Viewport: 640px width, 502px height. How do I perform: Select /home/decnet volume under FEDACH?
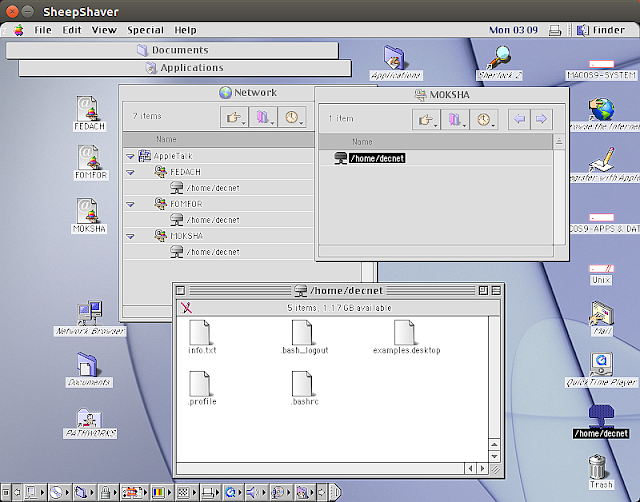point(205,188)
